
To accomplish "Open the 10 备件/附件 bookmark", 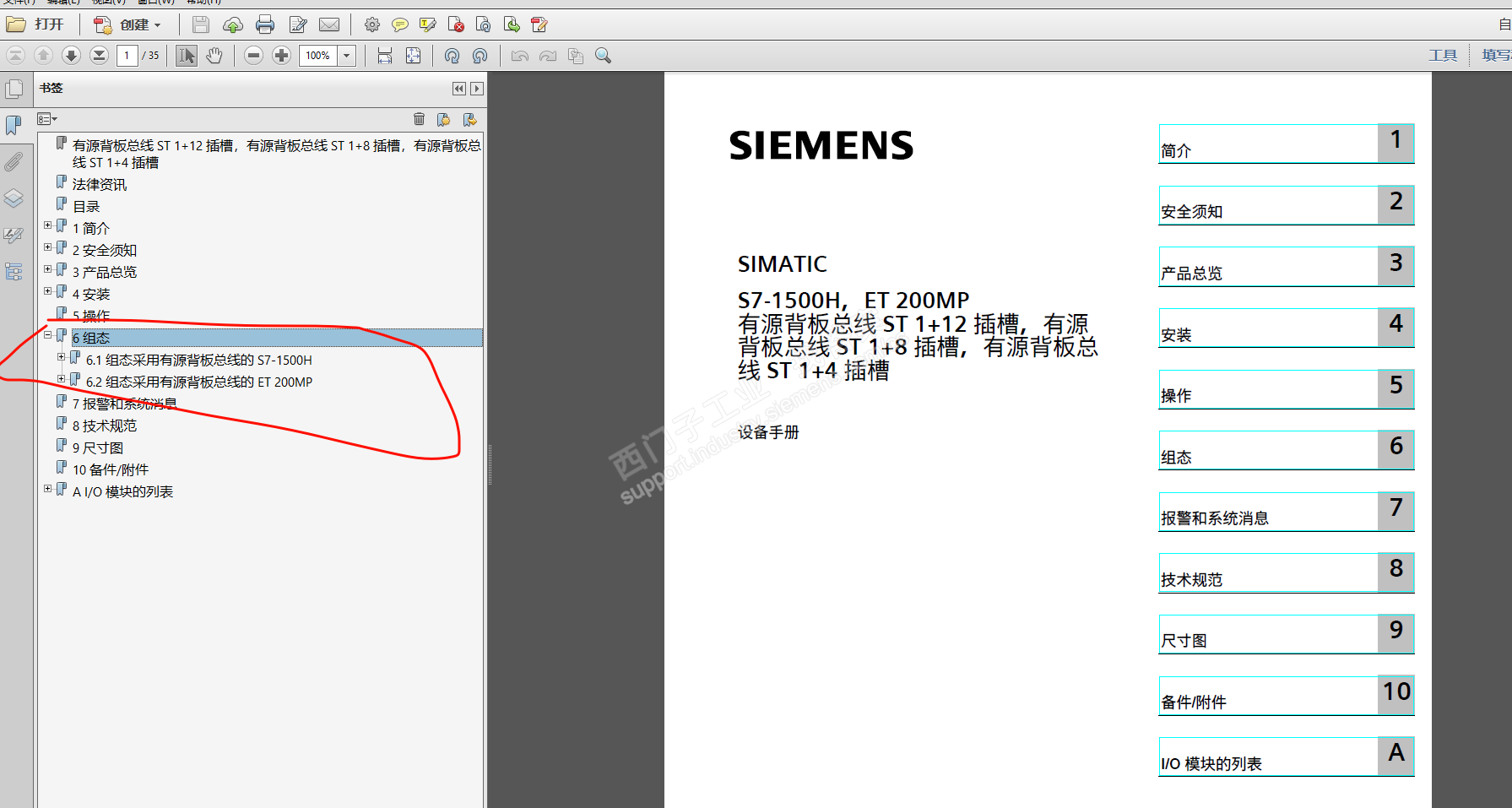I will point(111,470).
